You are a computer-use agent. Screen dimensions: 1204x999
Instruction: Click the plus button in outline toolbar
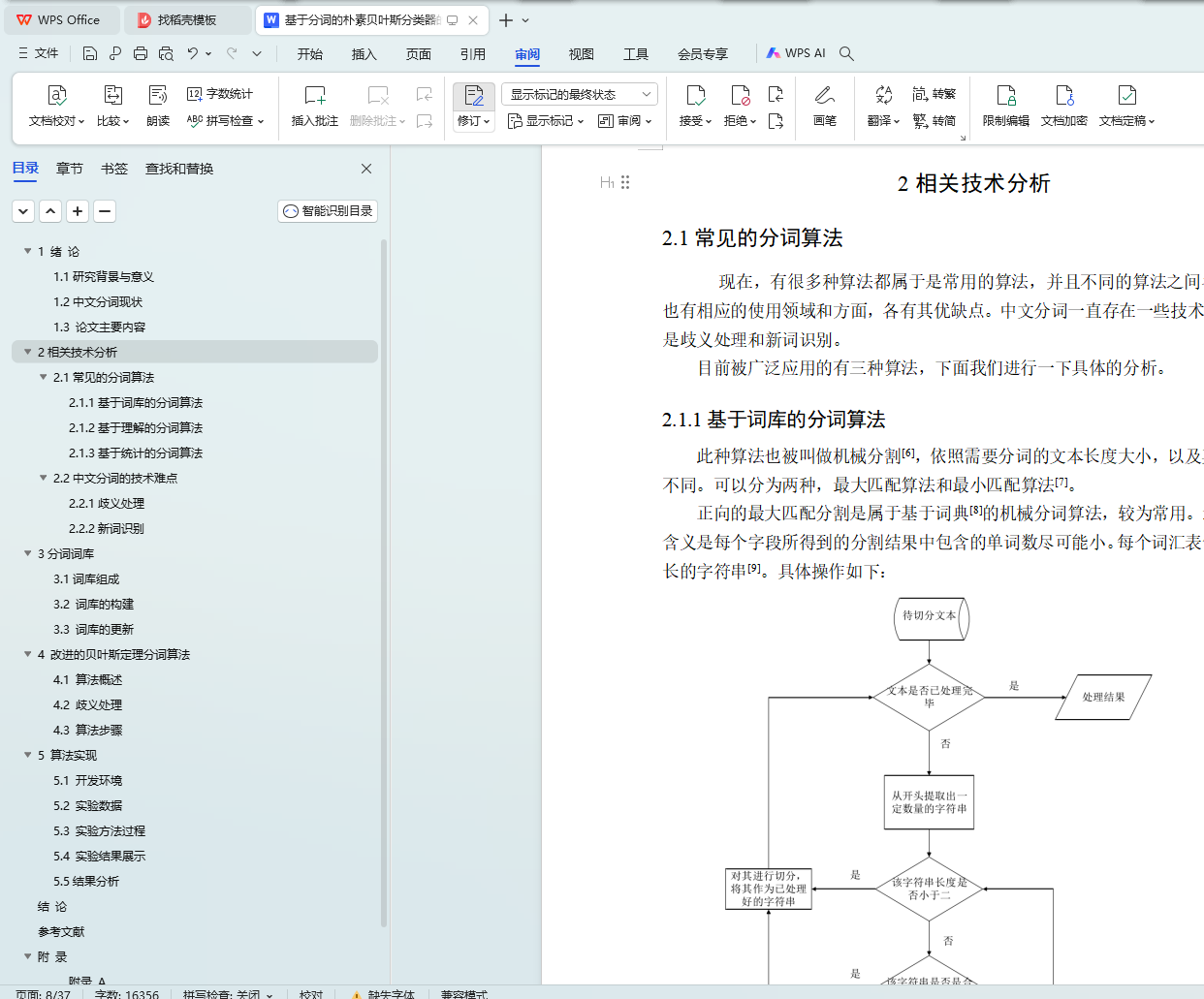(x=79, y=211)
